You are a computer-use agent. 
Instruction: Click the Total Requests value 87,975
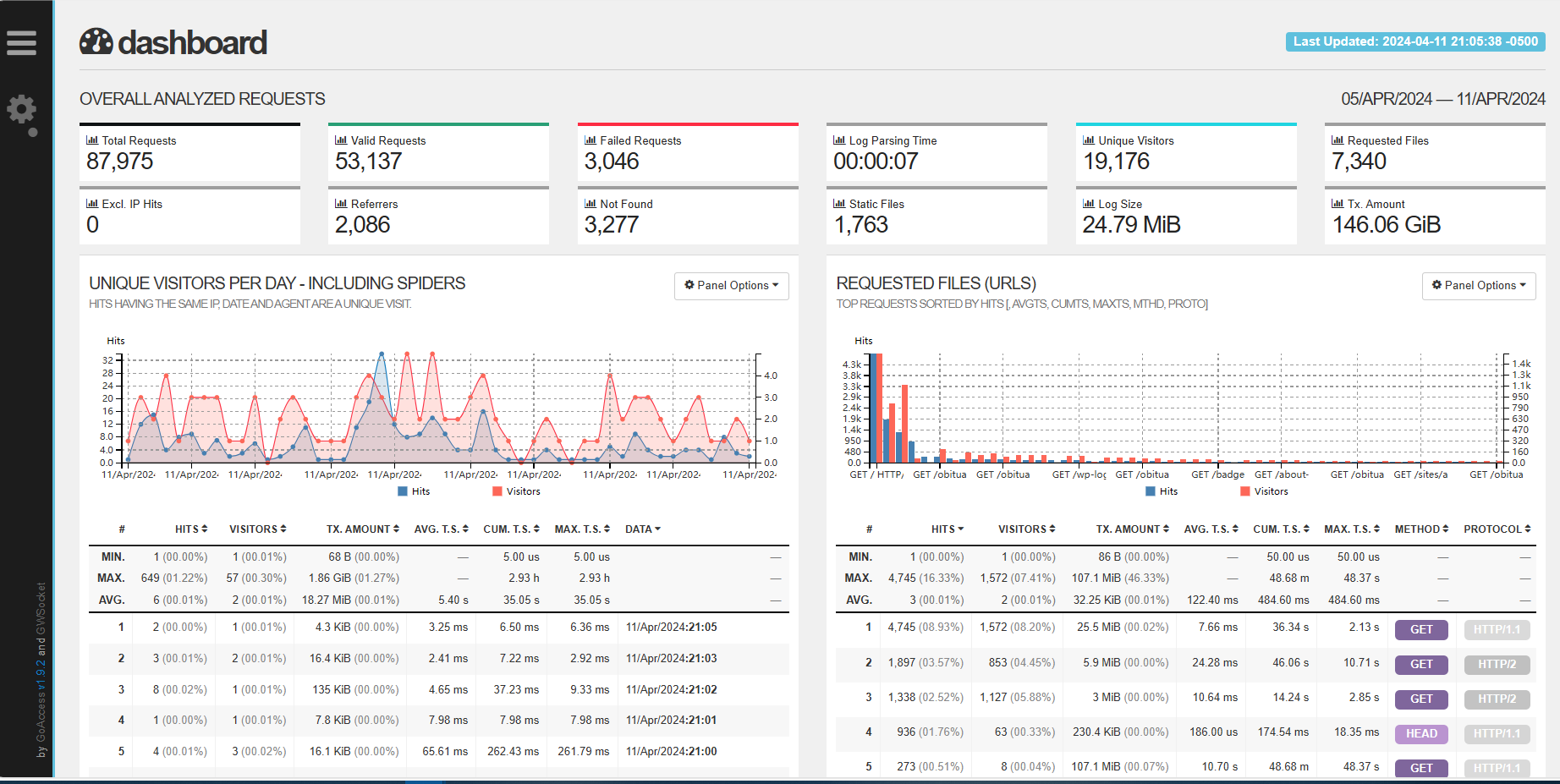tap(120, 162)
